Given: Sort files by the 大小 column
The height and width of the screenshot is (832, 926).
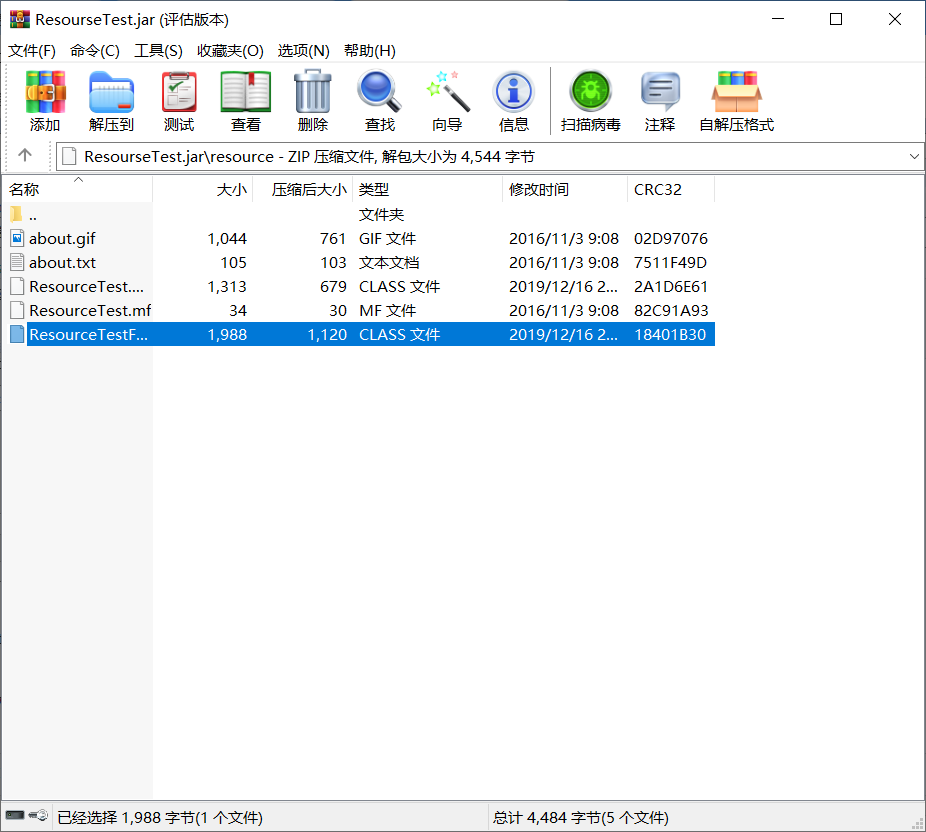Looking at the screenshot, I should (x=229, y=189).
